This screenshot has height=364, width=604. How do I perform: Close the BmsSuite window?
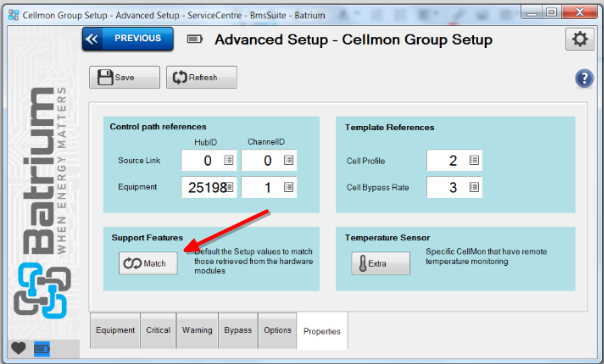579,13
